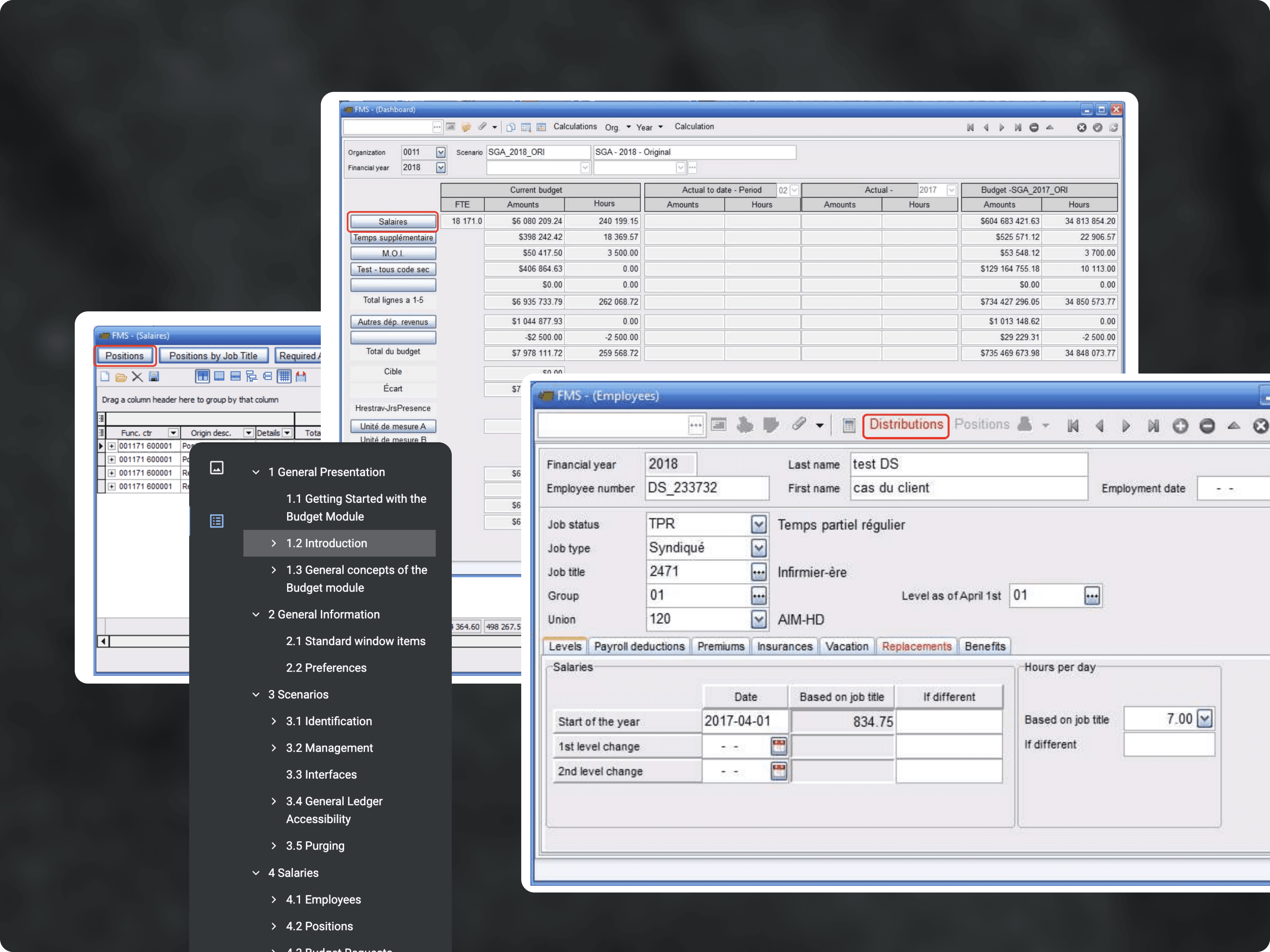Toggle the grid lines view icon in Salaires
Screen dimensions: 1270x952
click(284, 377)
